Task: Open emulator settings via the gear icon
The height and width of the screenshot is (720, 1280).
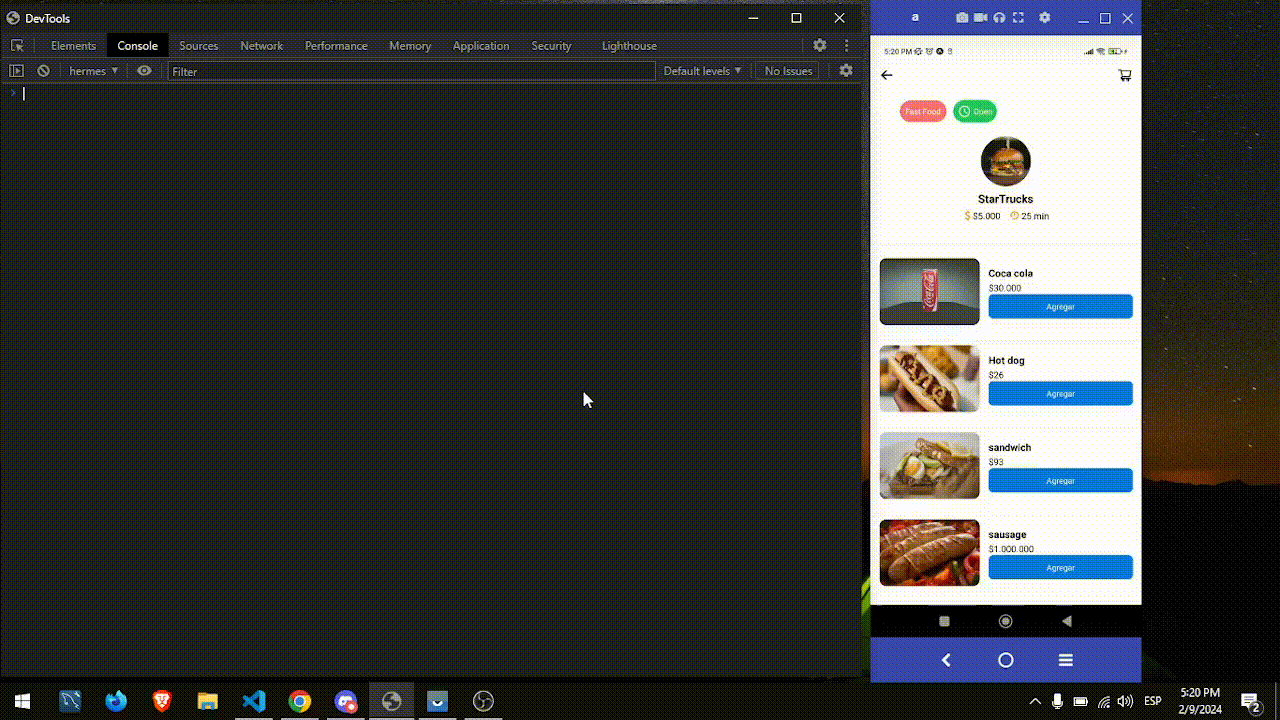Action: 1044,17
